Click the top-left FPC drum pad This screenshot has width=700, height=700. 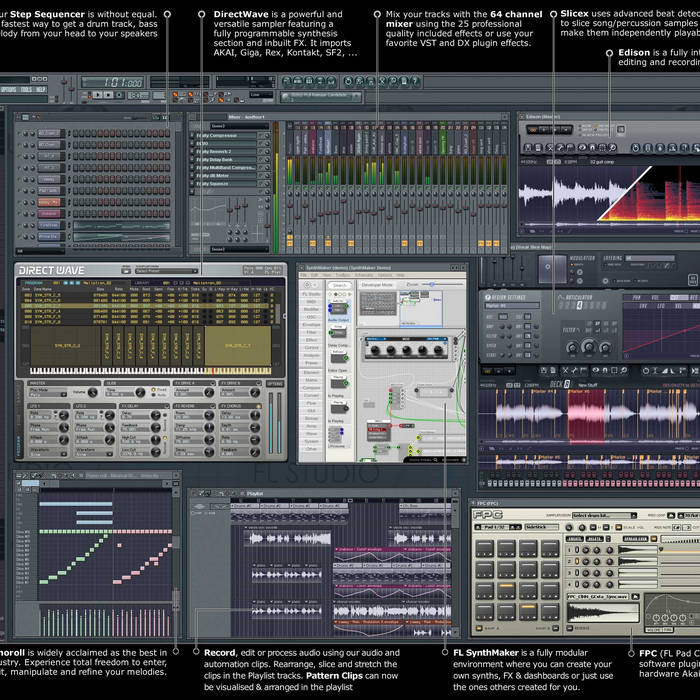486,550
